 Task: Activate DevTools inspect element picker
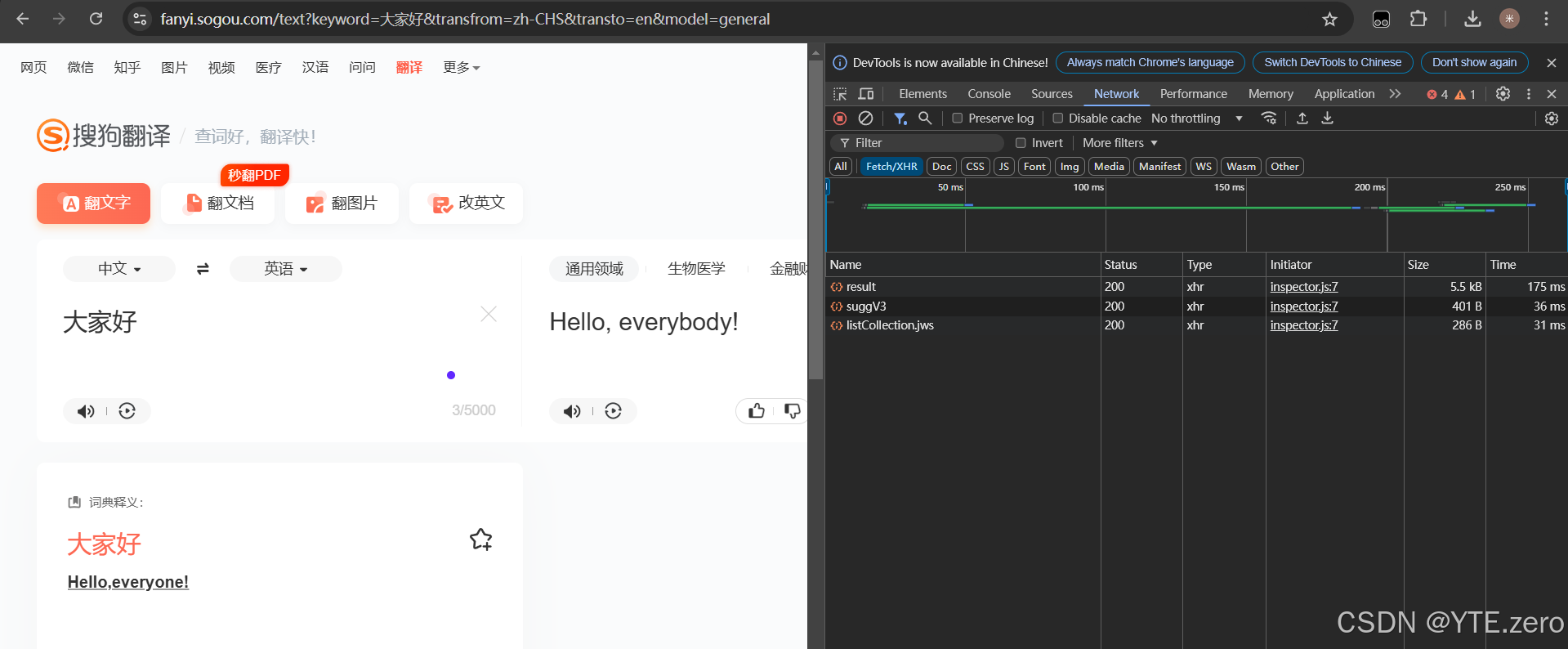point(840,94)
